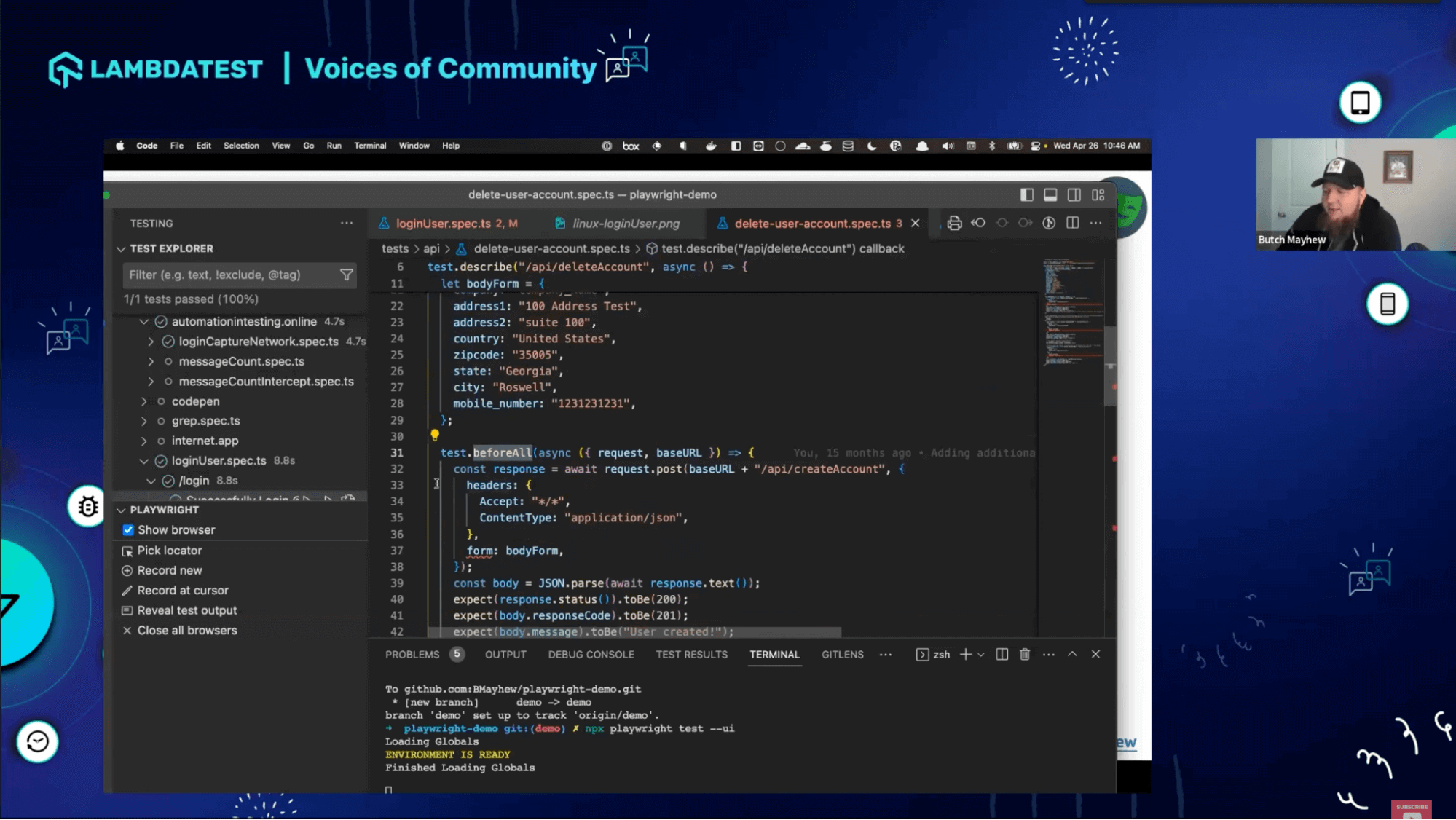Switch to the loginUser.spec.ts editor tab

pos(443,224)
